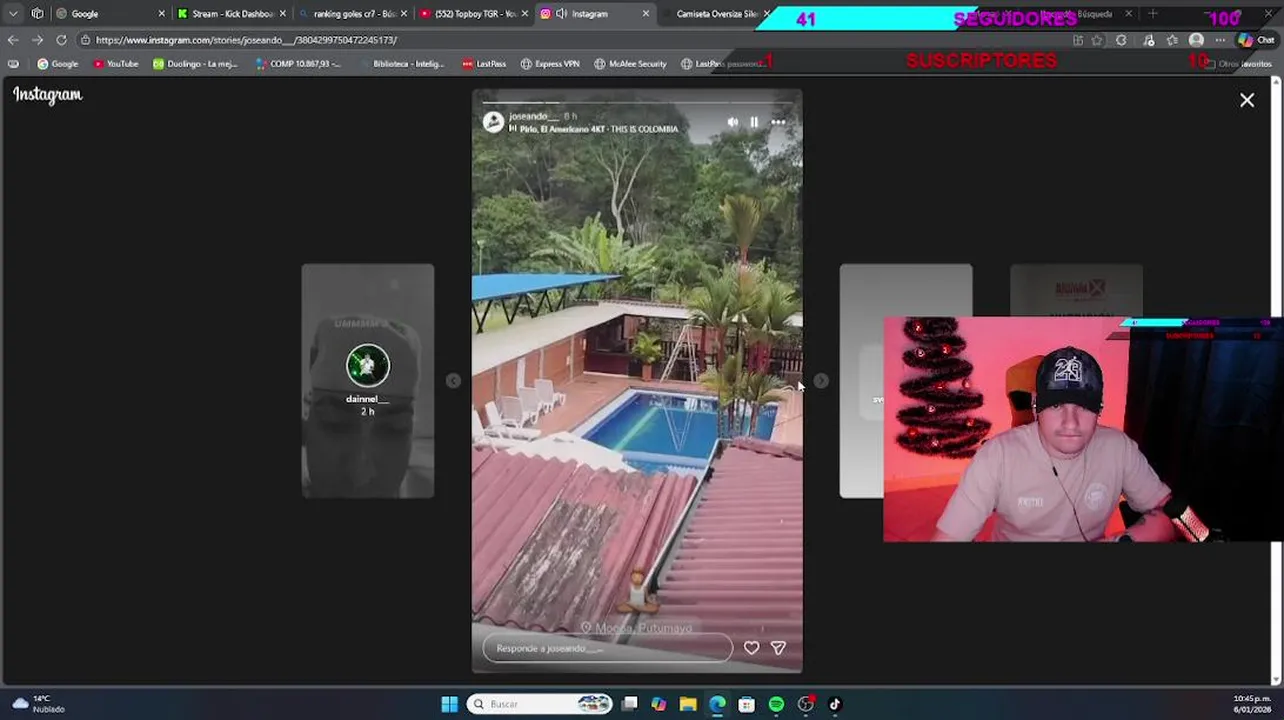Open File Explorer from taskbar
Viewport: 1284px width, 720px height.
[x=688, y=704]
